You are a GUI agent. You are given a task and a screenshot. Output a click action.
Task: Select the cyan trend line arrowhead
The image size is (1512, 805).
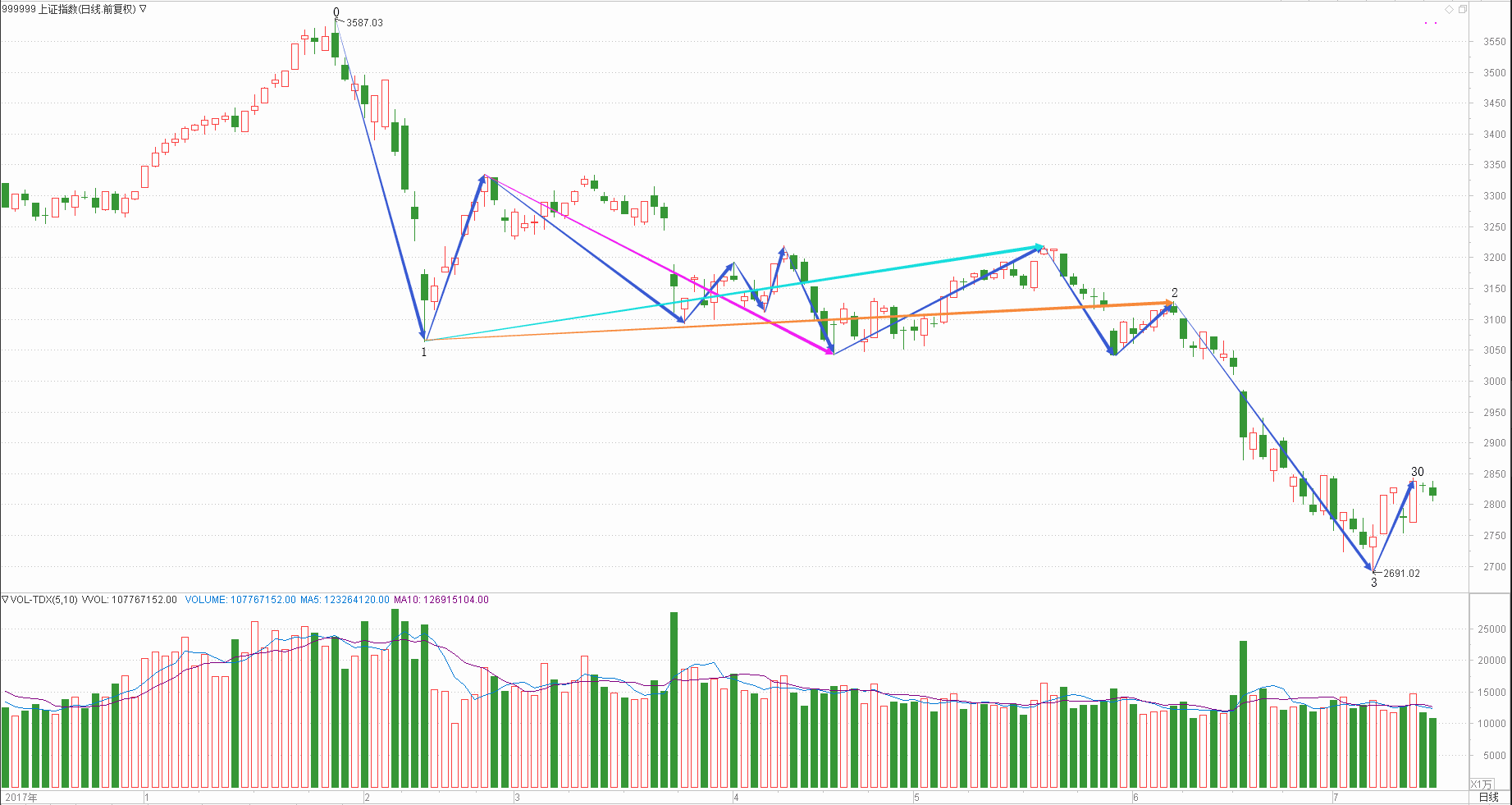(x=1038, y=246)
